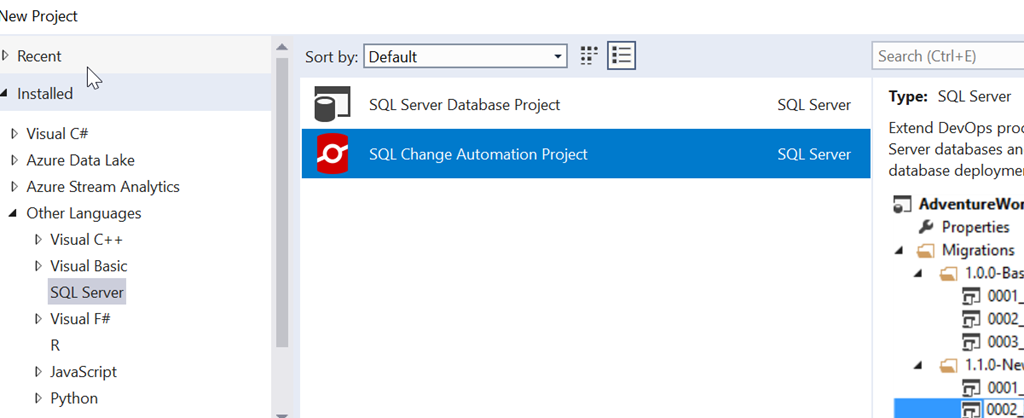Switch to medium icons list view

(622, 56)
